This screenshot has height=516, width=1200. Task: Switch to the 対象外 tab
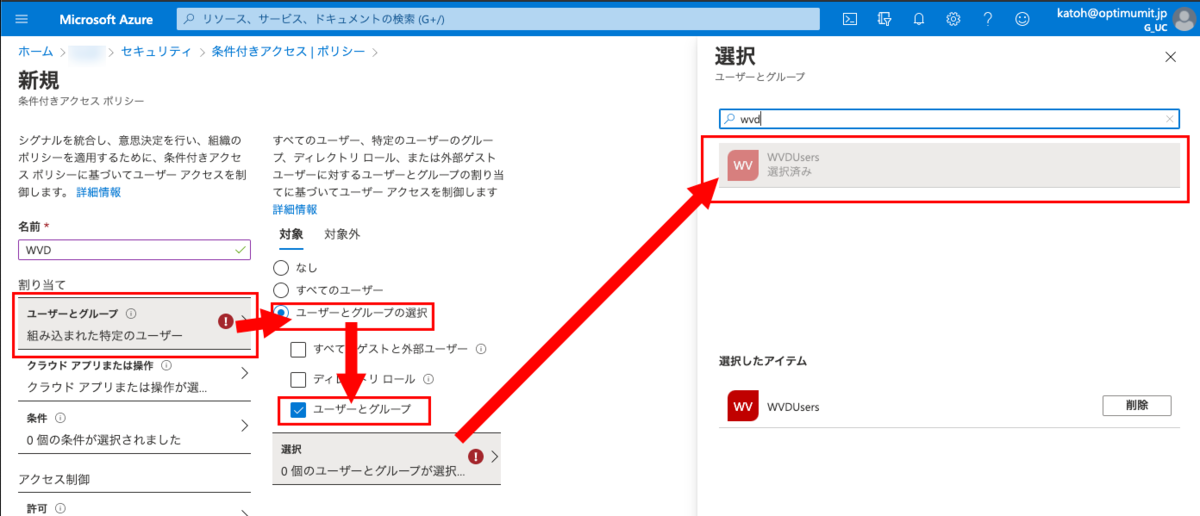pos(342,234)
